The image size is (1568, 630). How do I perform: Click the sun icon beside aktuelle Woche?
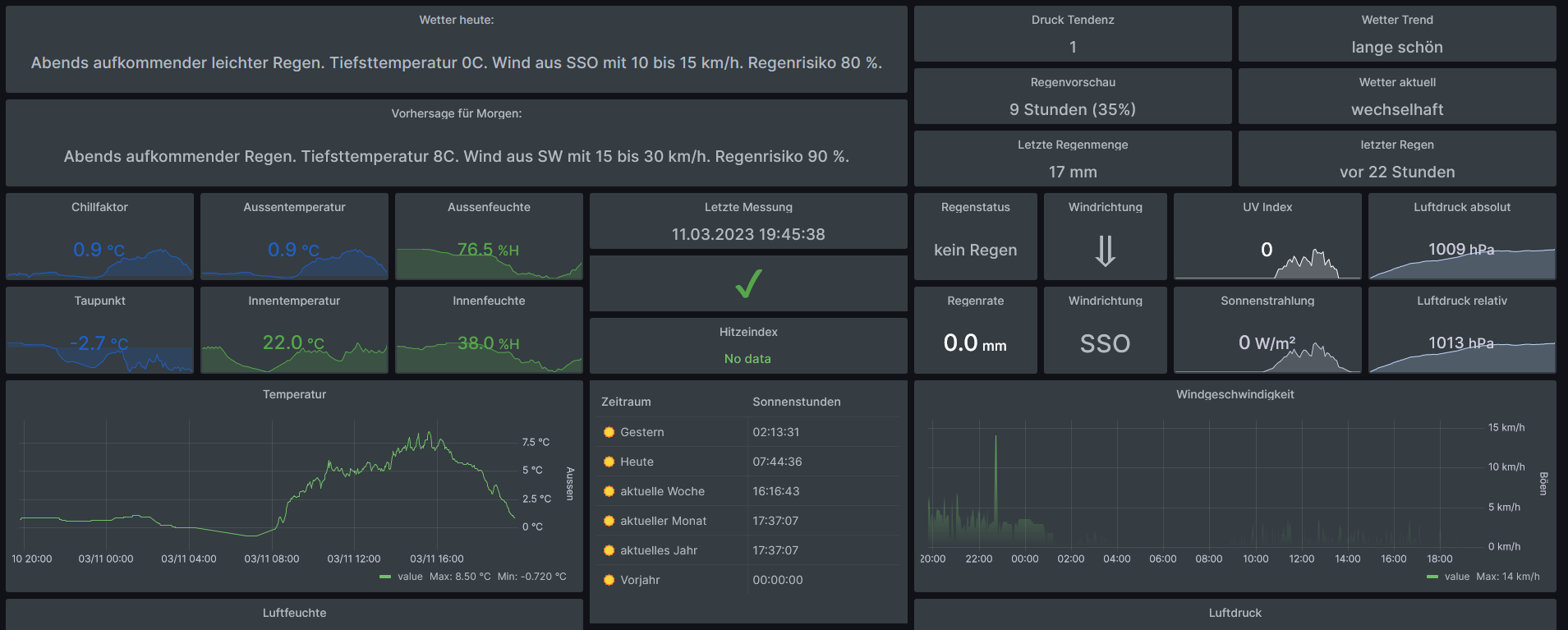[609, 491]
